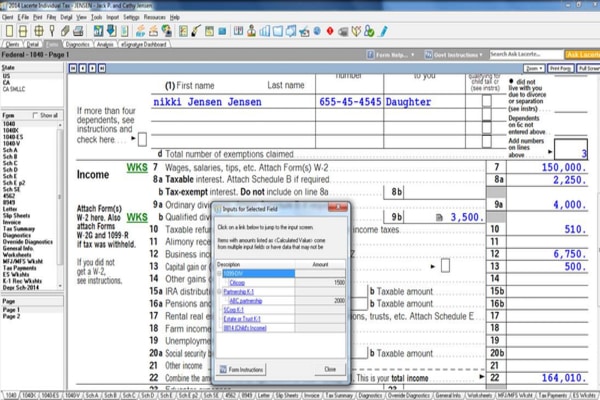Click the blank page toolbar icon
This screenshot has height=400, width=600.
pyautogui.click(x=10, y=31)
